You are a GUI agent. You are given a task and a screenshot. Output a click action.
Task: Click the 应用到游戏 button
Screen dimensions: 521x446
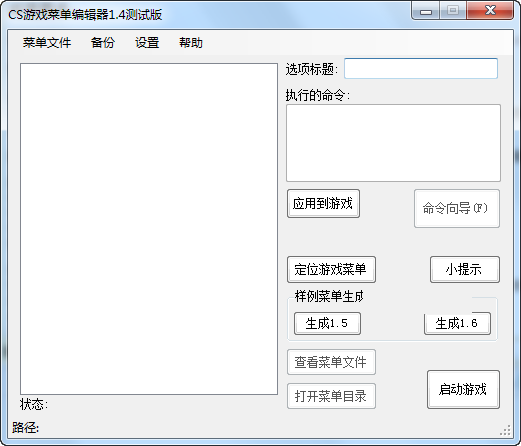(323, 204)
